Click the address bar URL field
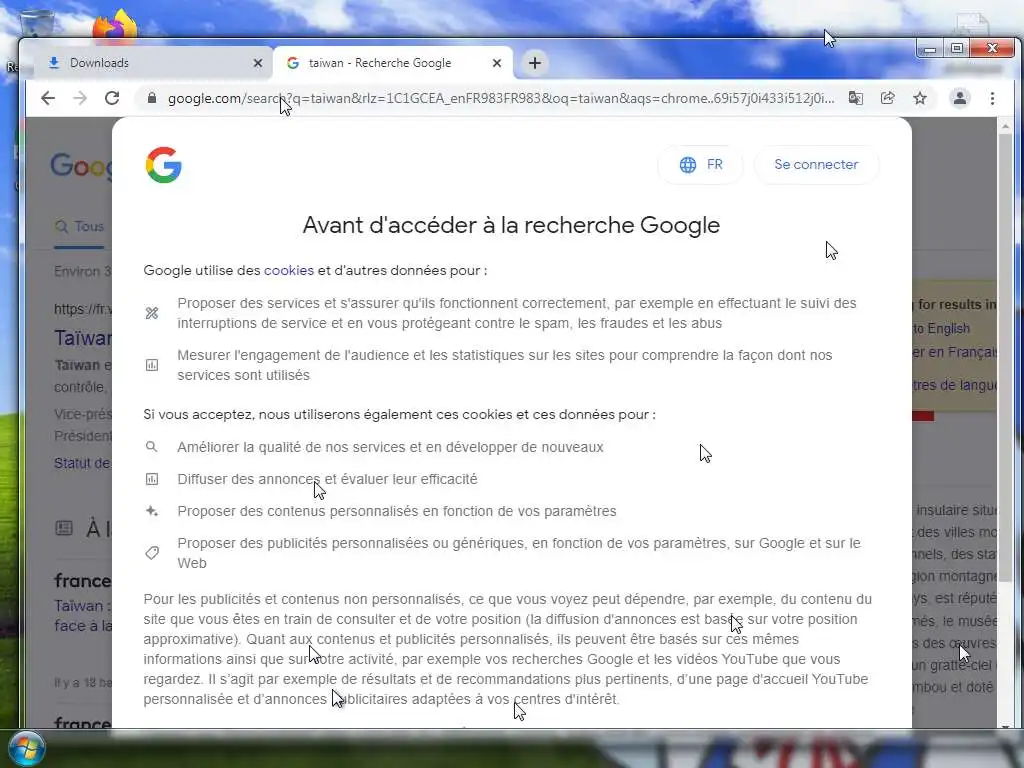 click(500, 99)
